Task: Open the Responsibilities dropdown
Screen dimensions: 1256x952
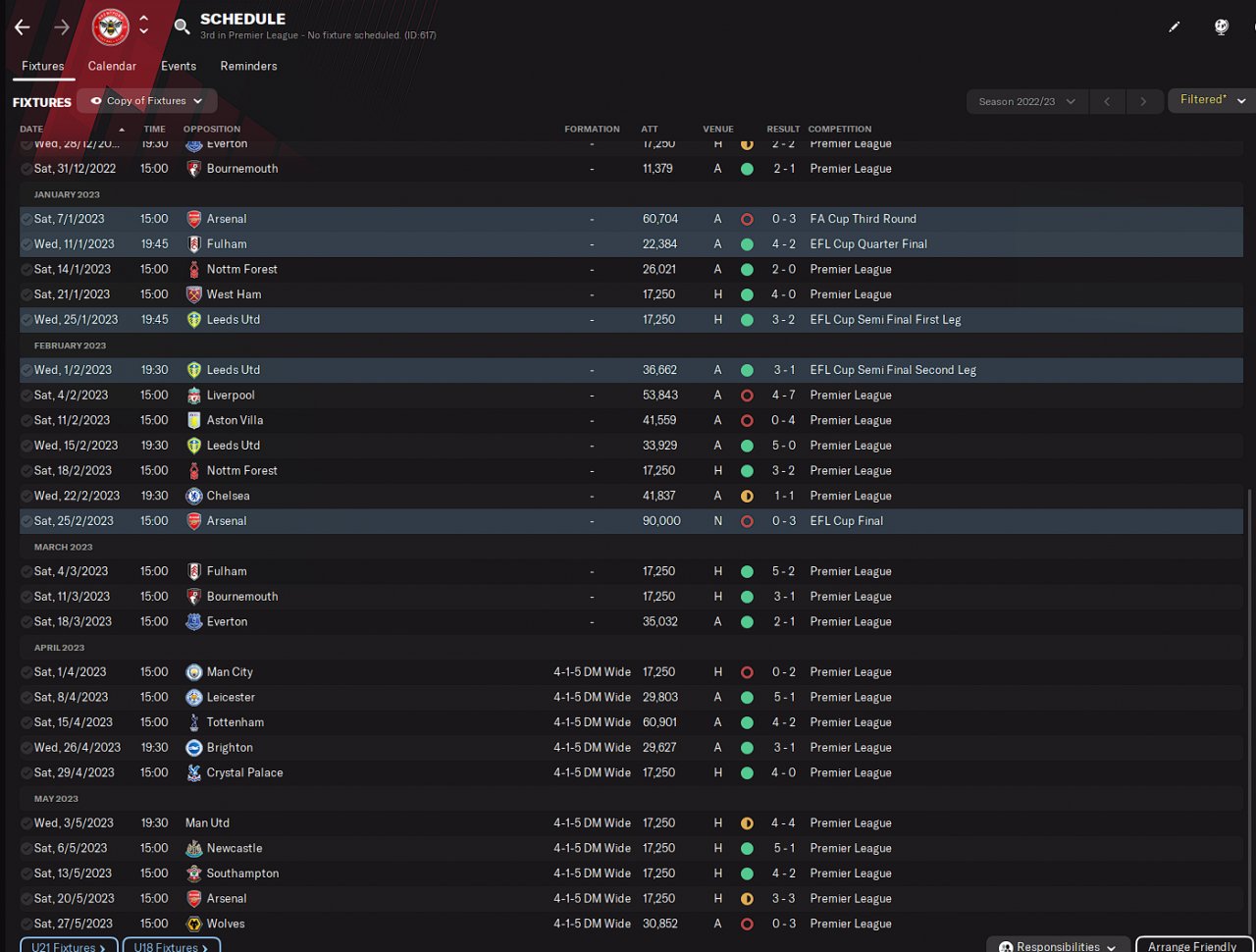Action: (x=1057, y=946)
